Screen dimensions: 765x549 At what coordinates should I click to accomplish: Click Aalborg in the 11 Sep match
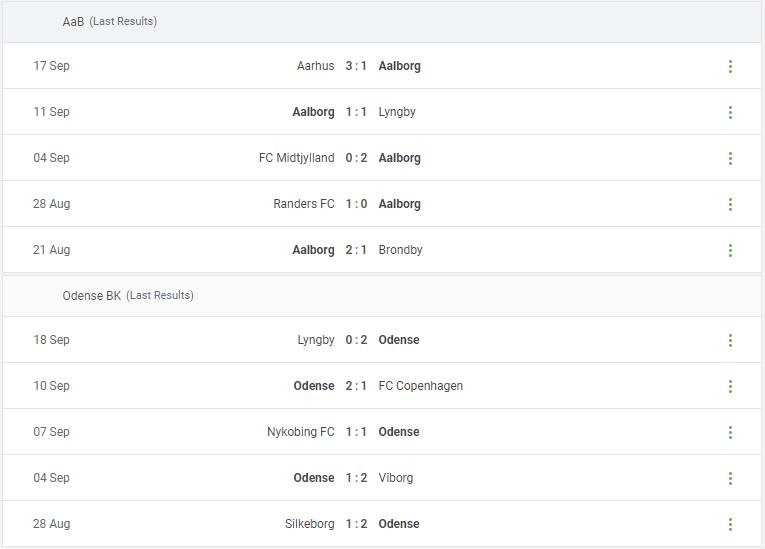(x=313, y=112)
